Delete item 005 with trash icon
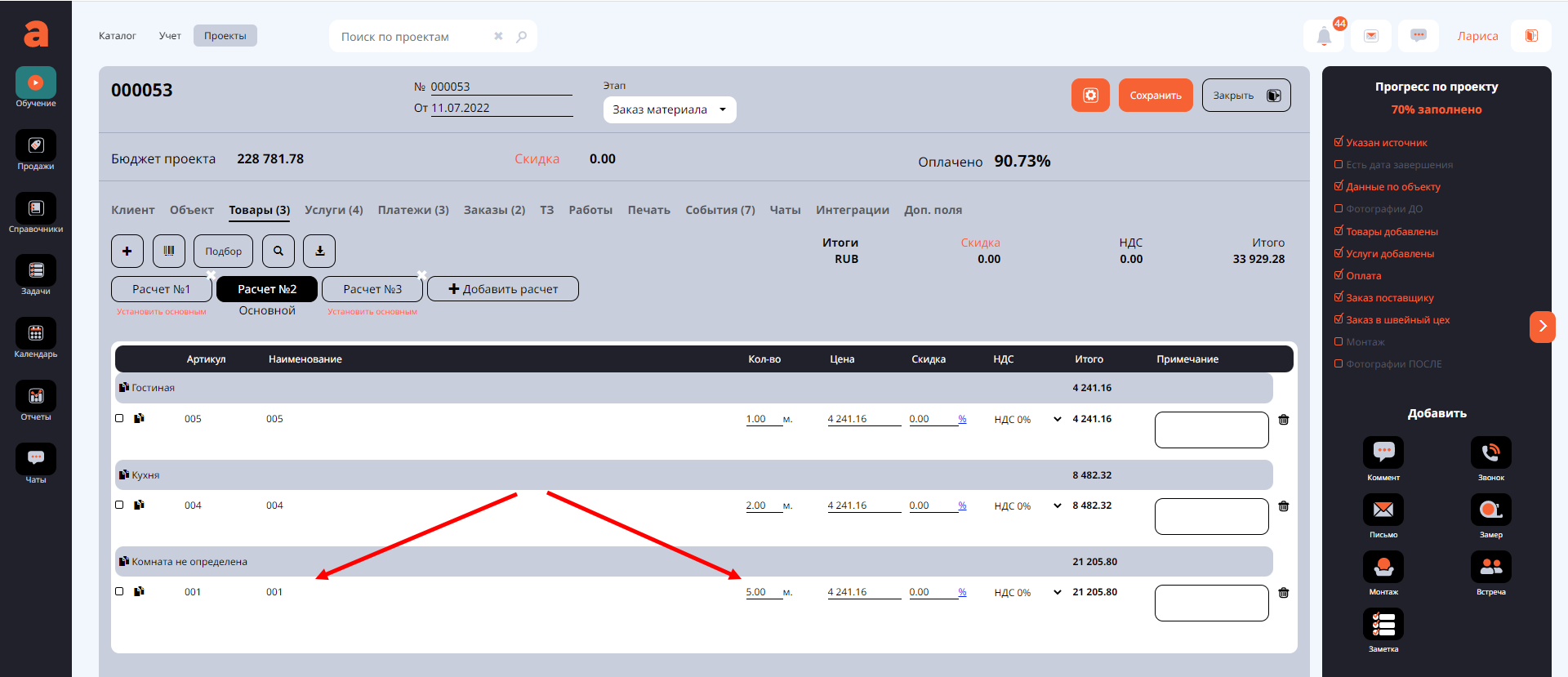The image size is (1568, 677). pyautogui.click(x=1284, y=420)
